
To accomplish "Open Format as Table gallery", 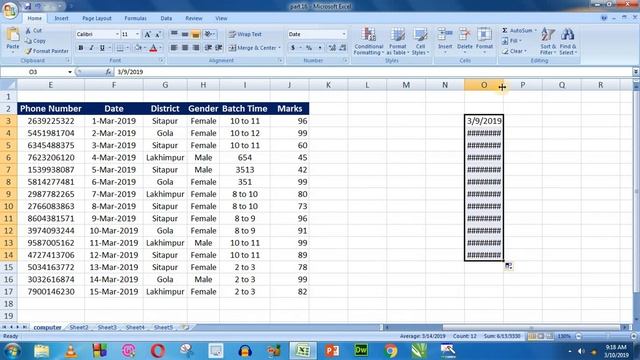I will click(x=397, y=41).
